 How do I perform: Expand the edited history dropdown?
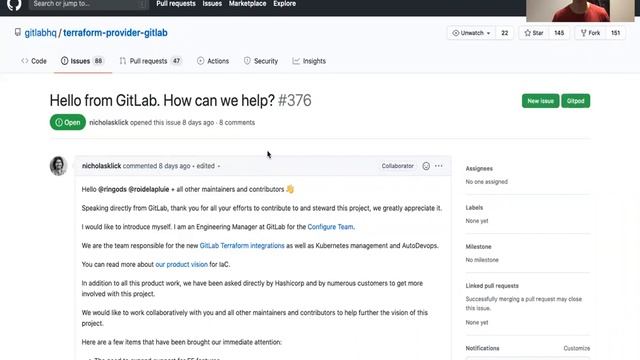point(208,166)
